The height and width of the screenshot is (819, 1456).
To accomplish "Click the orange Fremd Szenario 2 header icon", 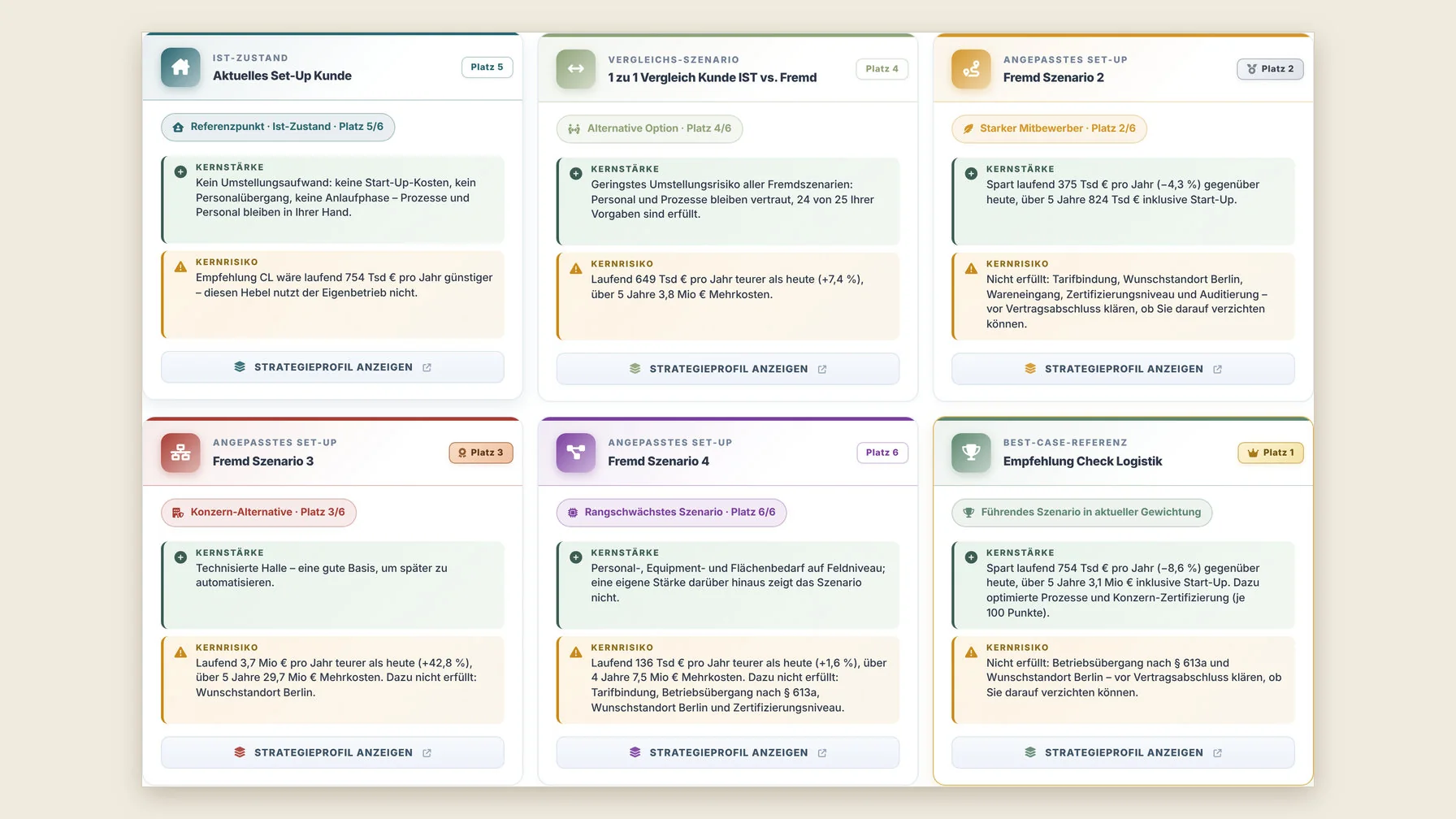I will tap(971, 69).
